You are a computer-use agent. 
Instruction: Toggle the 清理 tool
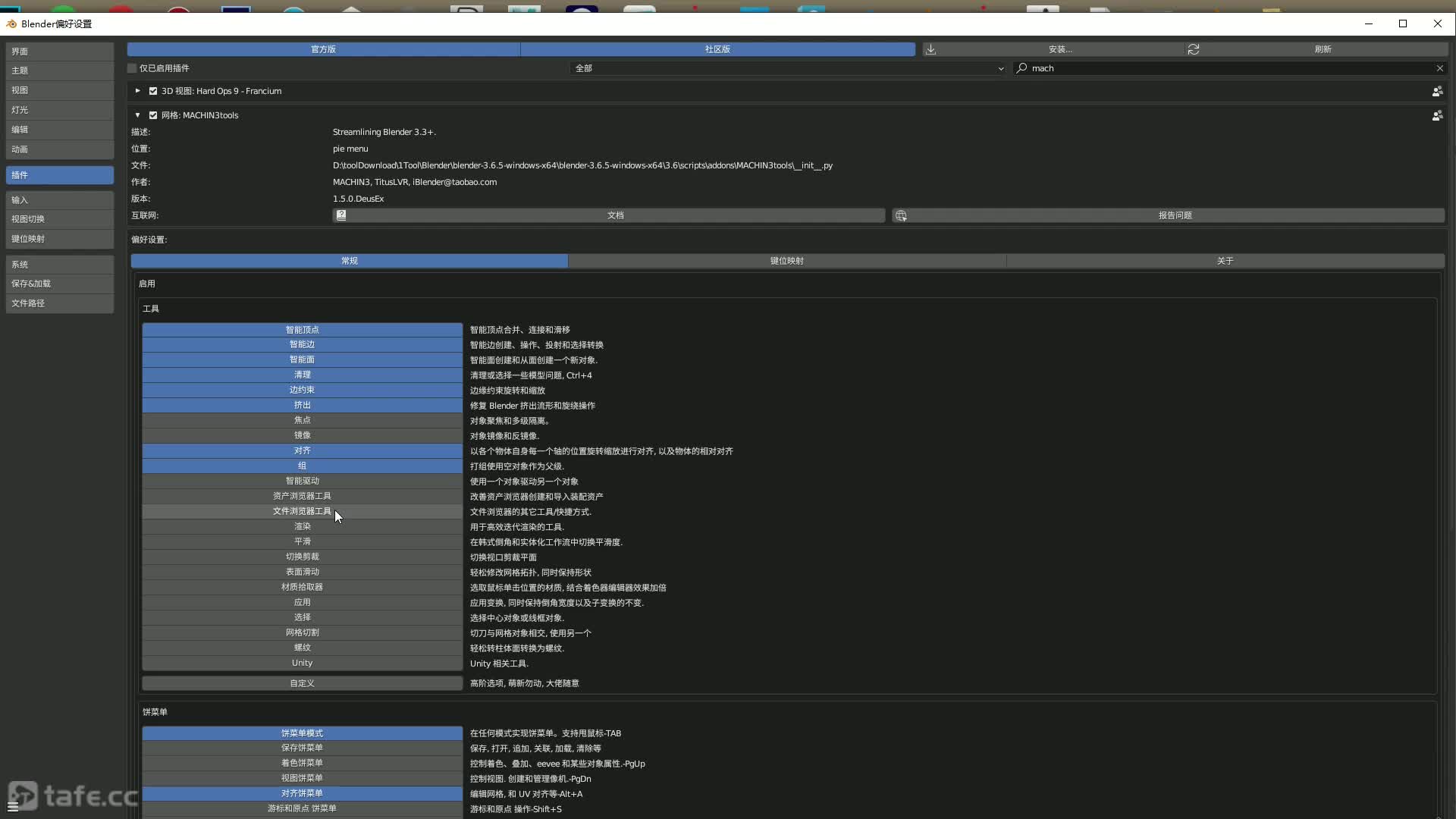(x=302, y=375)
